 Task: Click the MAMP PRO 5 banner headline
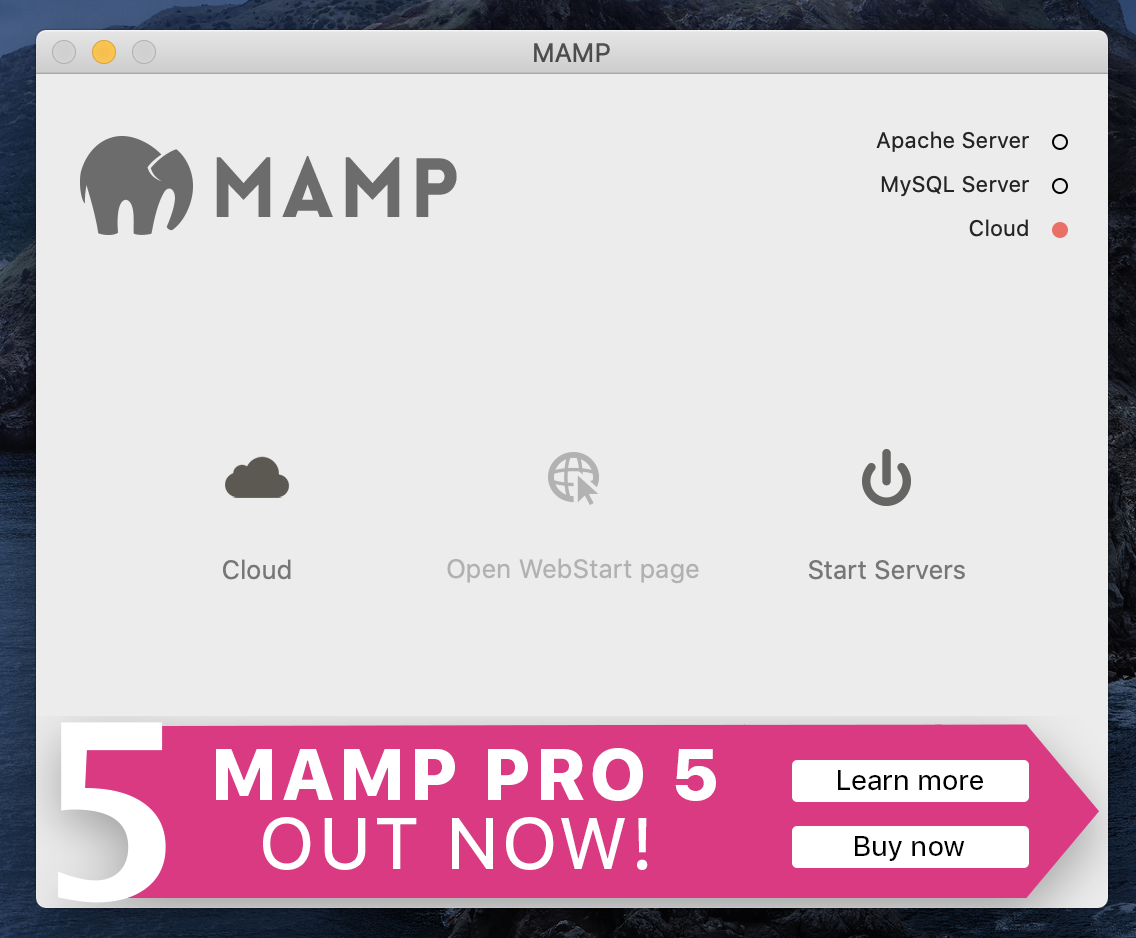pos(466,775)
